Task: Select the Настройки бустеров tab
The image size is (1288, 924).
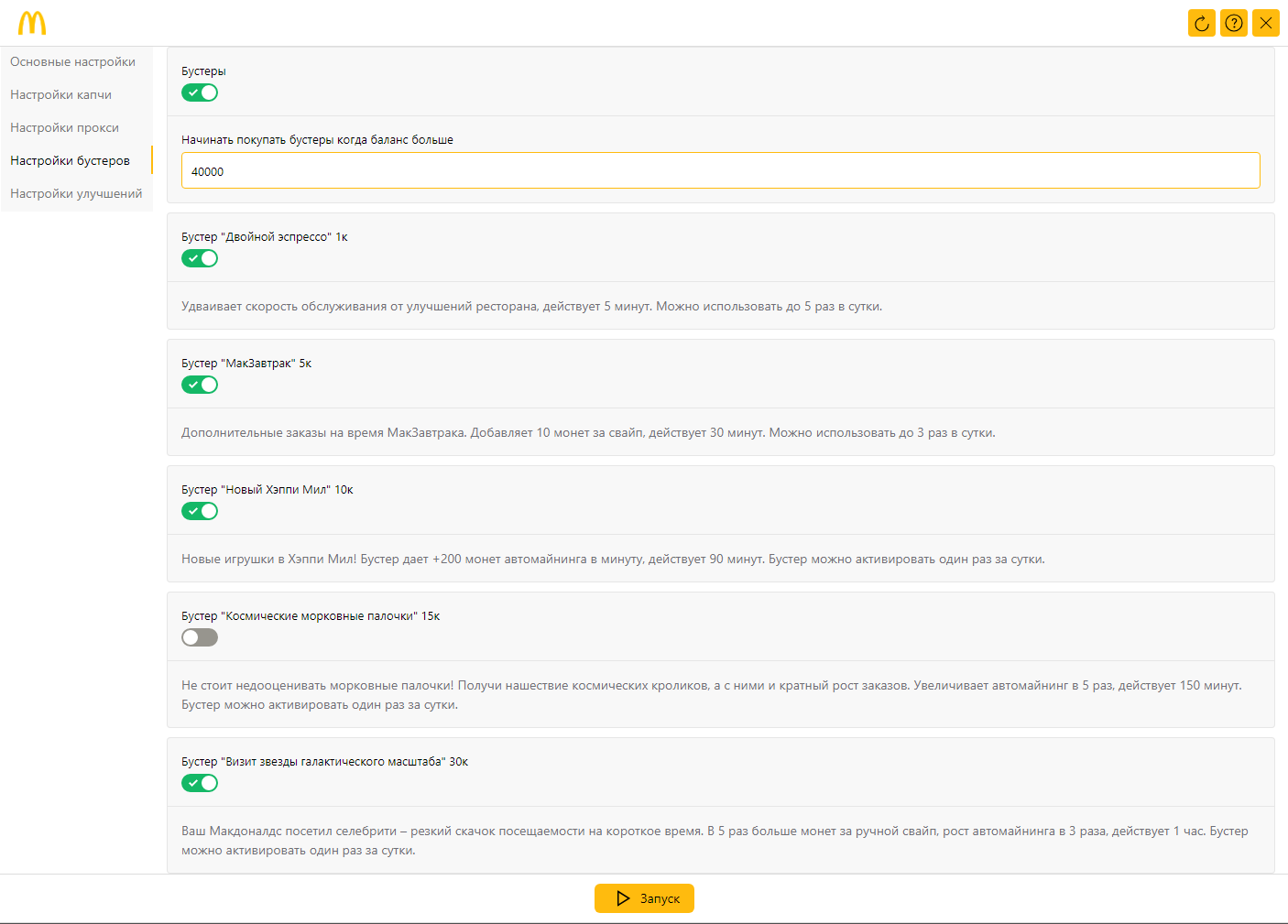Action: (x=71, y=161)
